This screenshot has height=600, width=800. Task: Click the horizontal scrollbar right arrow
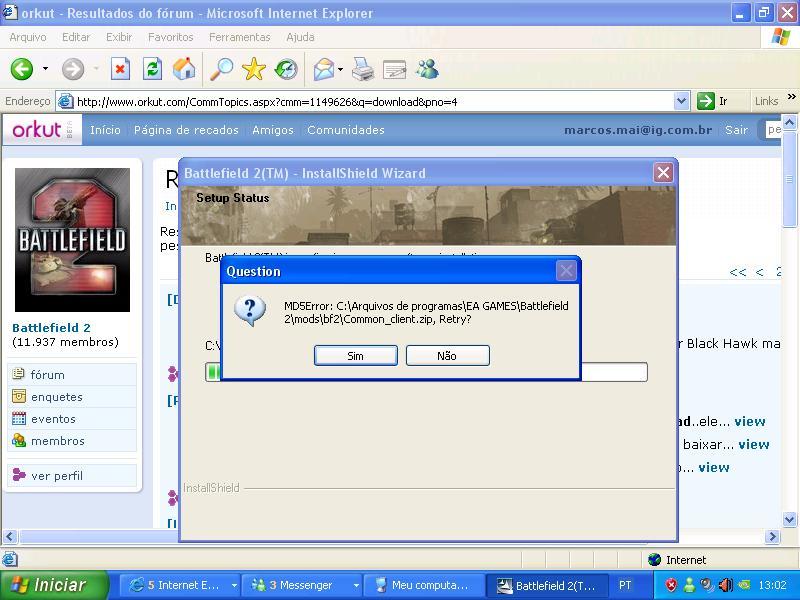[x=772, y=536]
